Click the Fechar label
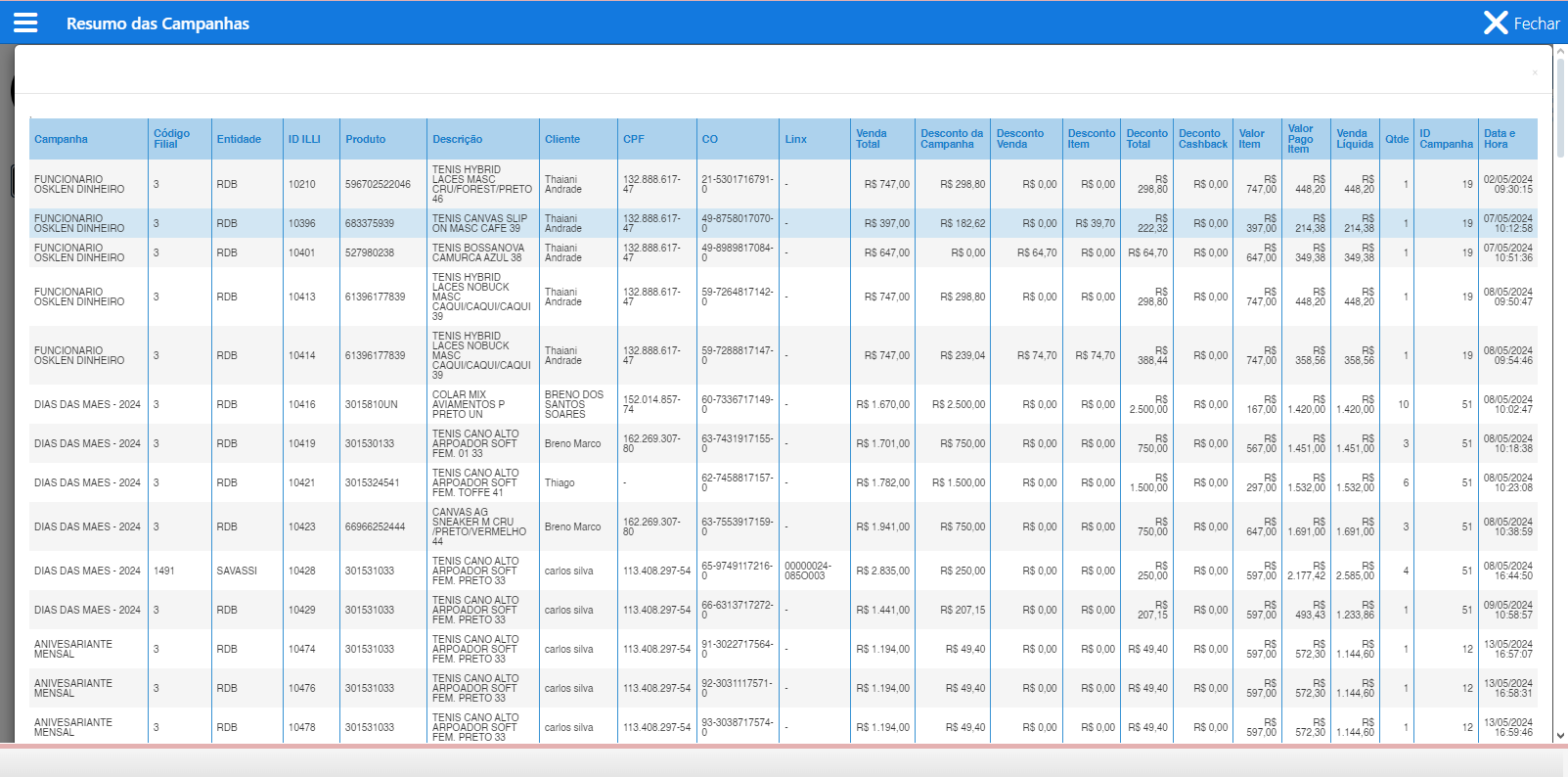The width and height of the screenshot is (1568, 777). coord(1536,23)
